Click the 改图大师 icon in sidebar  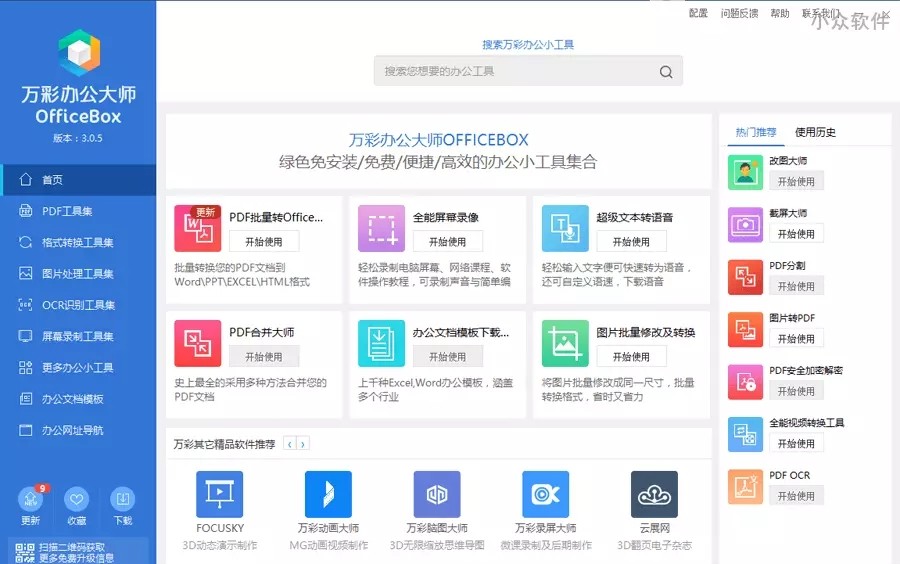745,172
